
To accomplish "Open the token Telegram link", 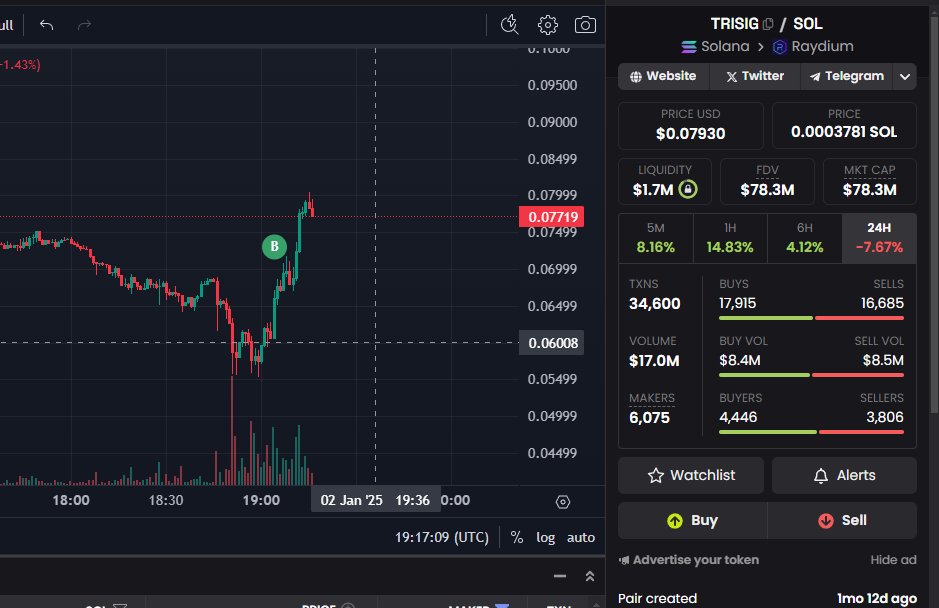I will 847,76.
